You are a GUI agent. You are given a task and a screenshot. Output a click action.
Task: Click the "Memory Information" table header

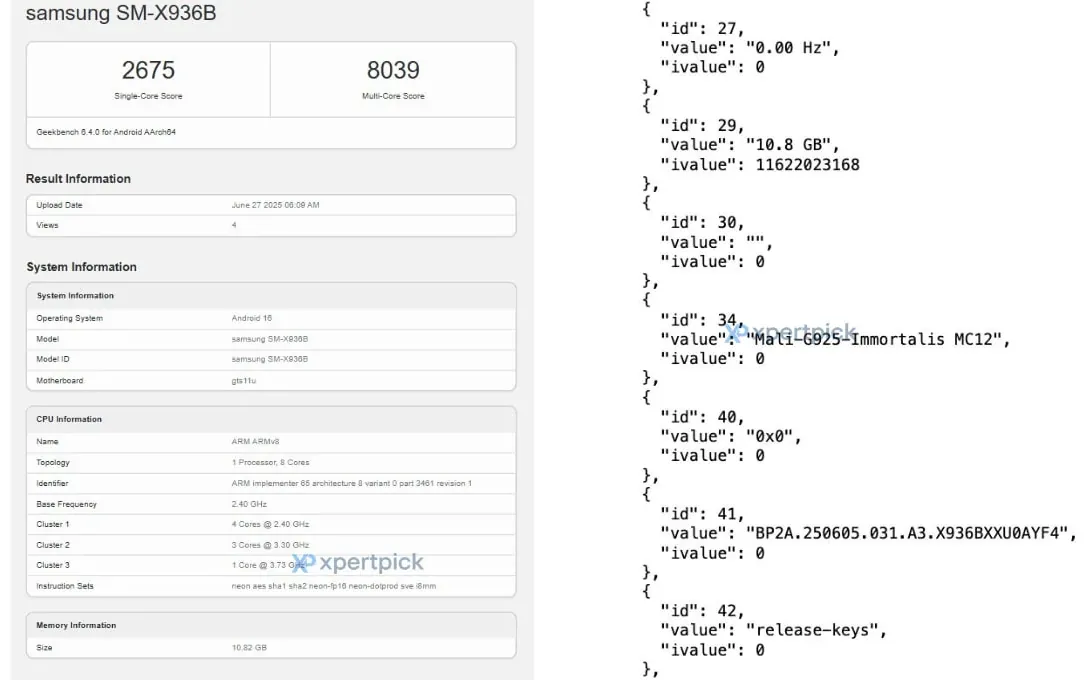76,626
